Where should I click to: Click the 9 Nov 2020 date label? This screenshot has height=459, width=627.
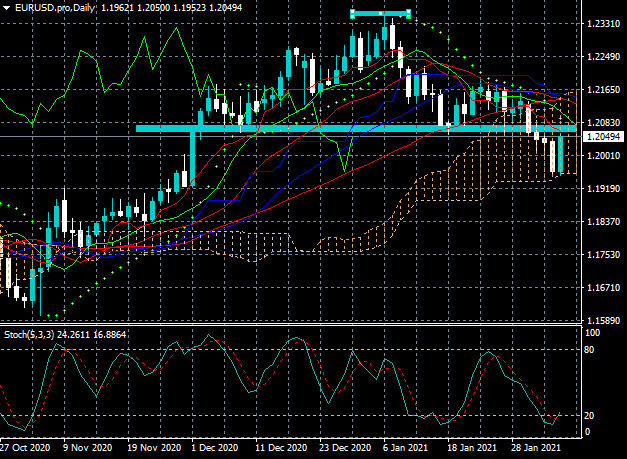pyautogui.click(x=87, y=447)
